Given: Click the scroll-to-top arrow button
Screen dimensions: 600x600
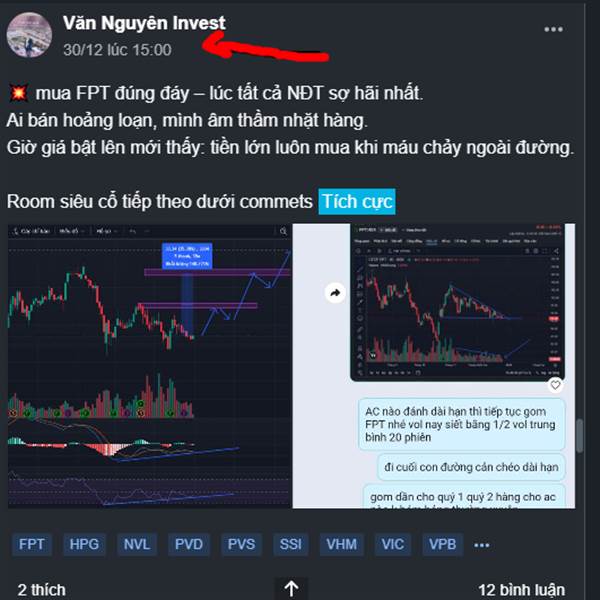Looking at the screenshot, I should 291,588.
